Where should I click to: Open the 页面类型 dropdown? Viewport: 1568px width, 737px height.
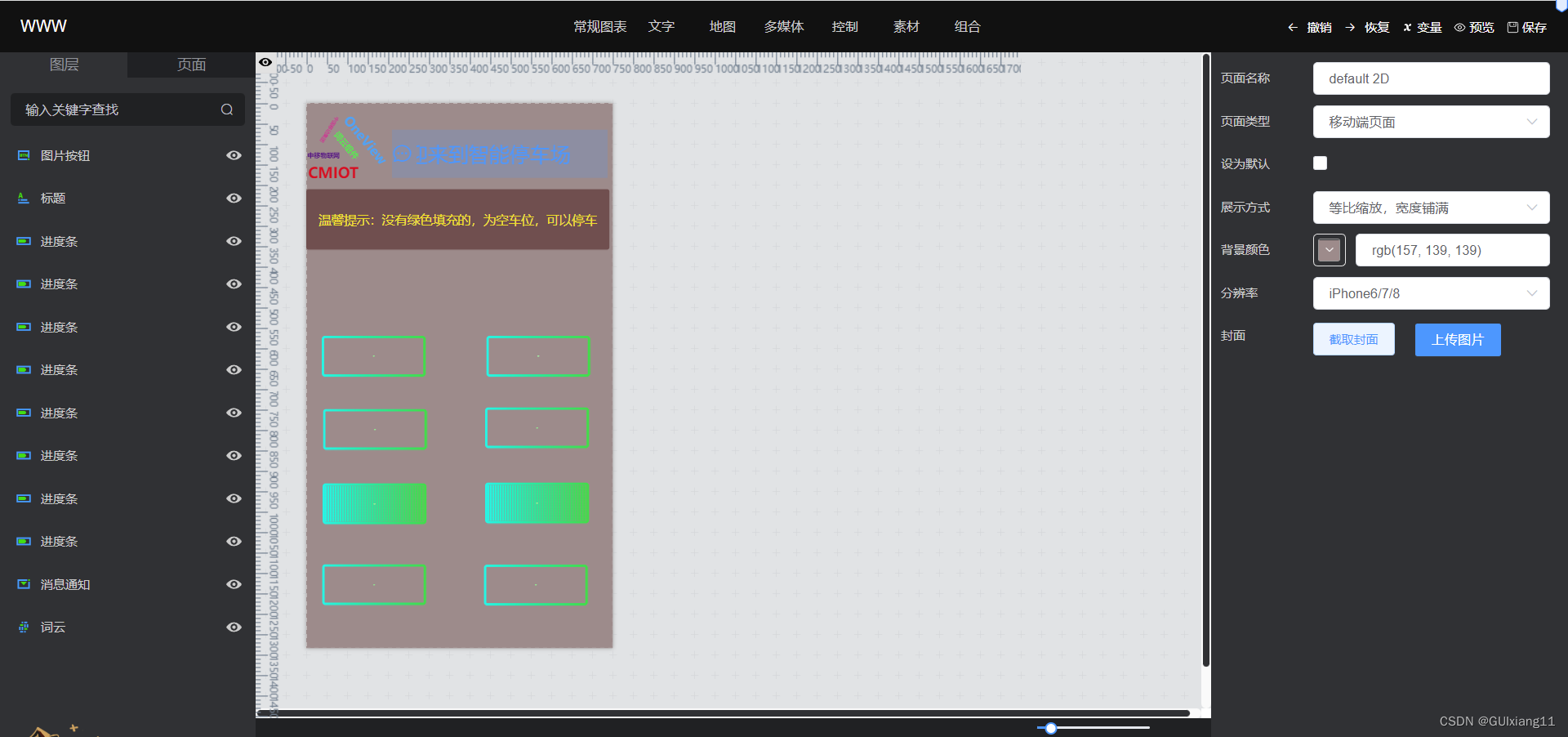(1431, 122)
